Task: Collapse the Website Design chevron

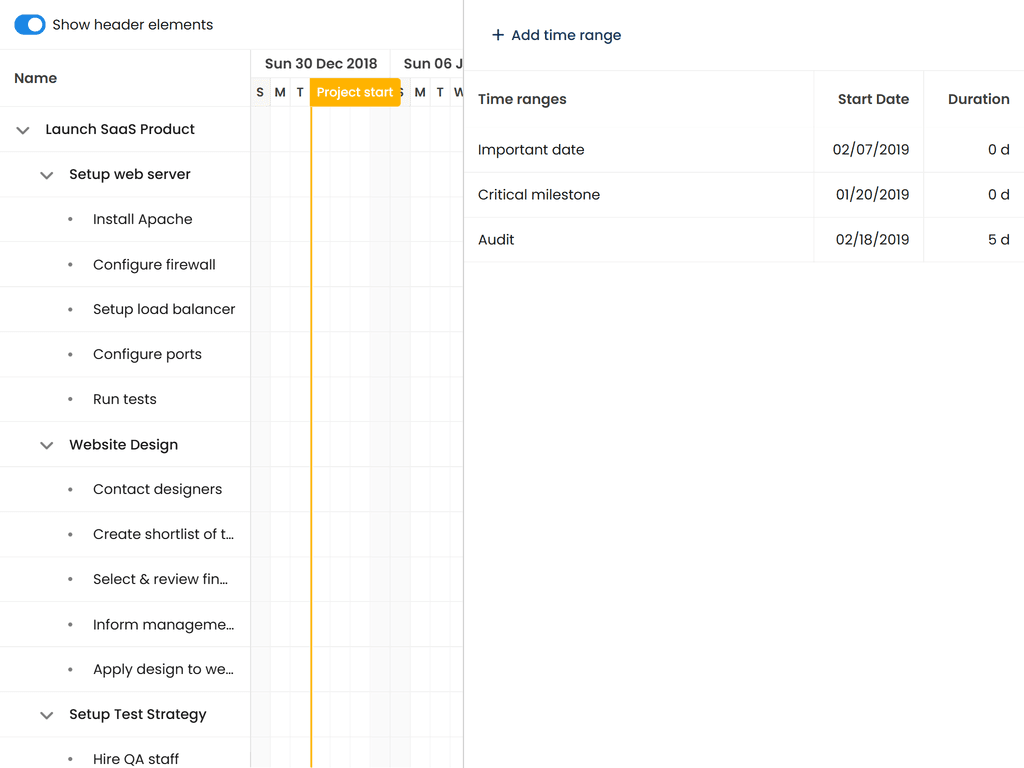Action: point(46,445)
